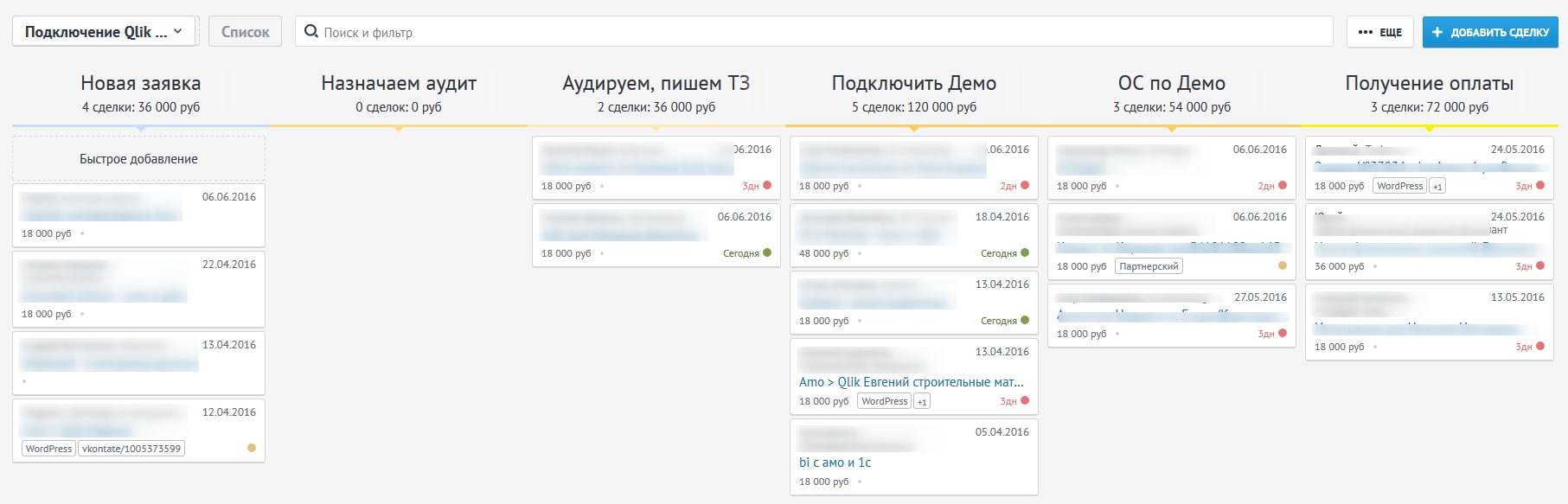Open the 'Amo > Qlik Евгений' deal link
This screenshot has width=1568, height=504.
tap(911, 382)
